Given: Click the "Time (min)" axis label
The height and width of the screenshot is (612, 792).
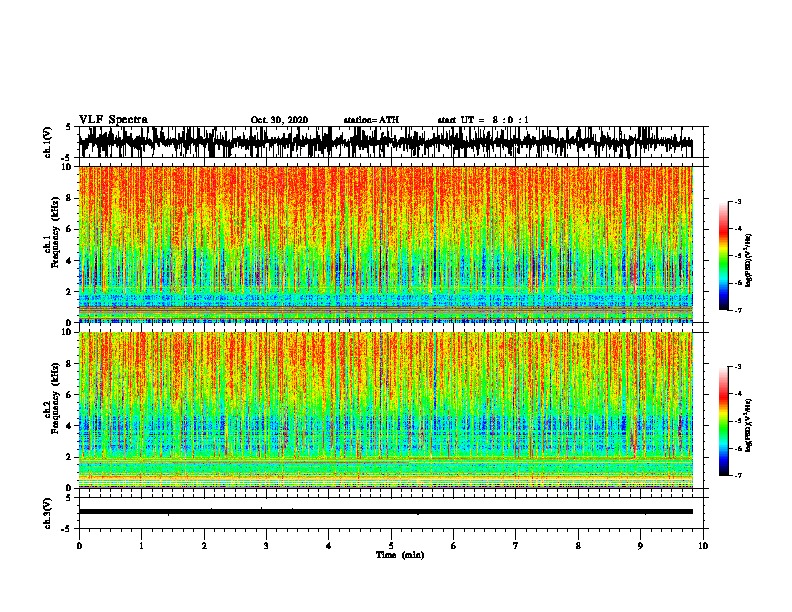Looking at the screenshot, I should click(400, 555).
